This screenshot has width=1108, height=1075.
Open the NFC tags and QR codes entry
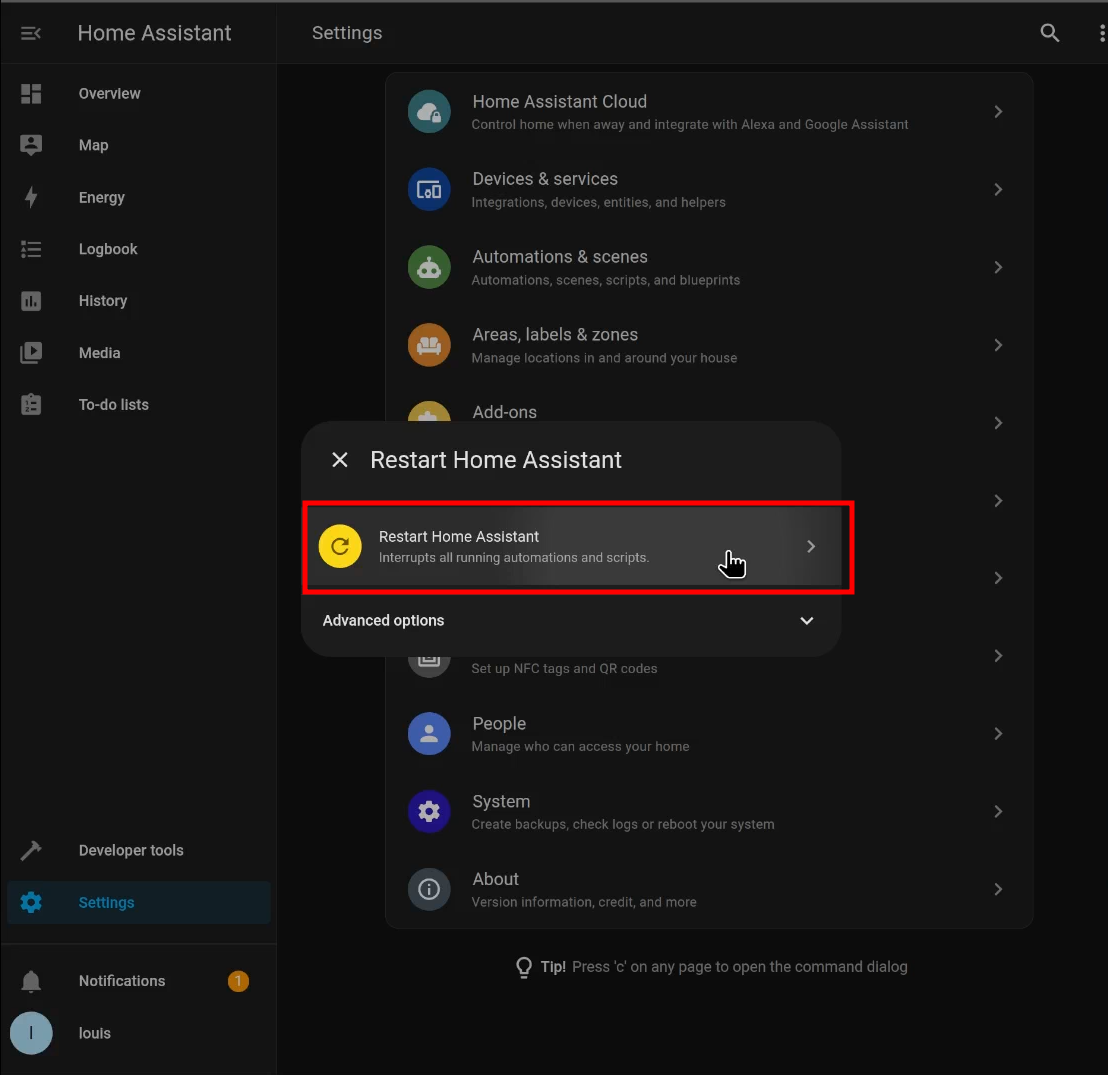(x=709, y=668)
